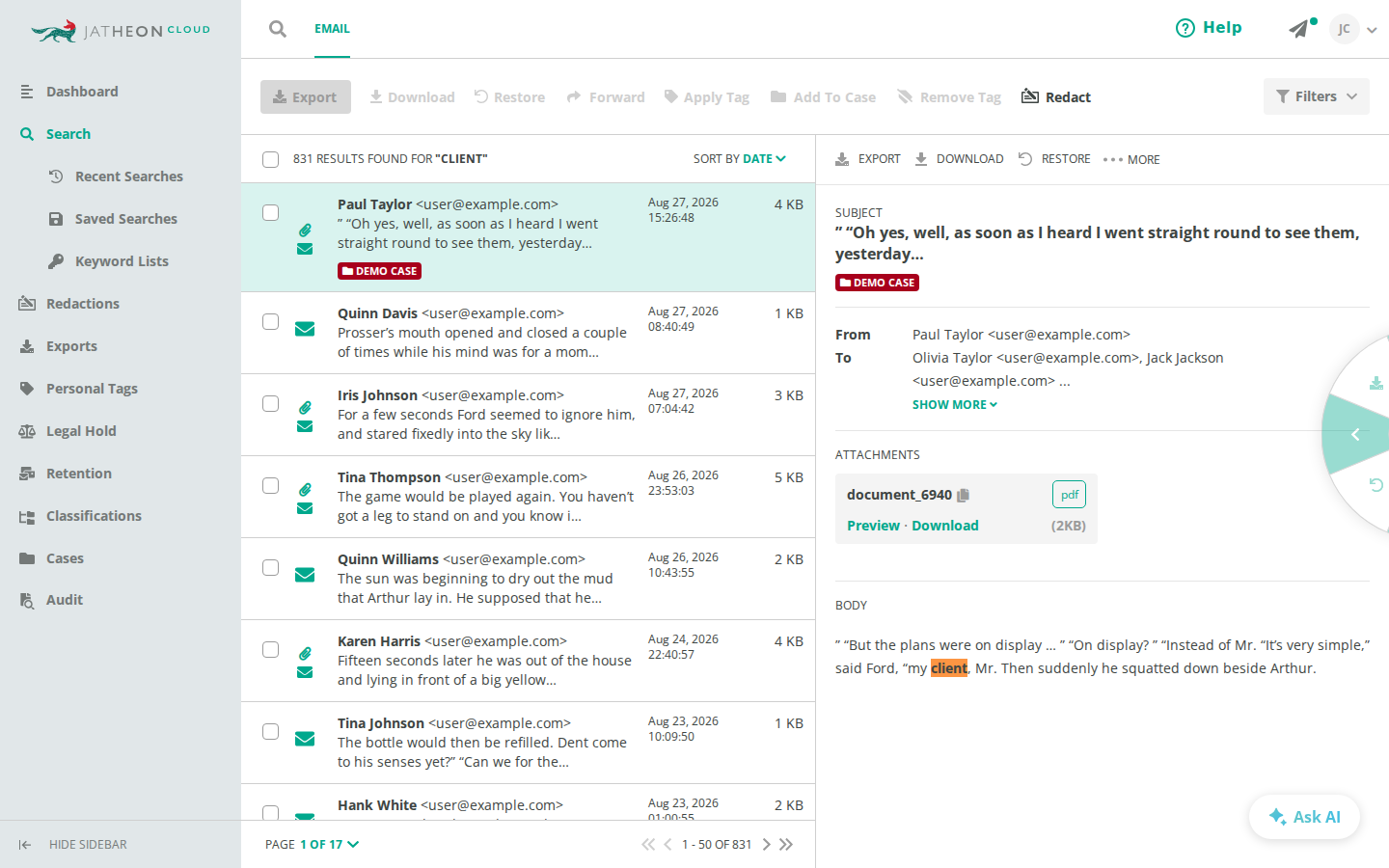Click the main Export button
Image resolution: width=1389 pixels, height=868 pixels.
tap(306, 96)
